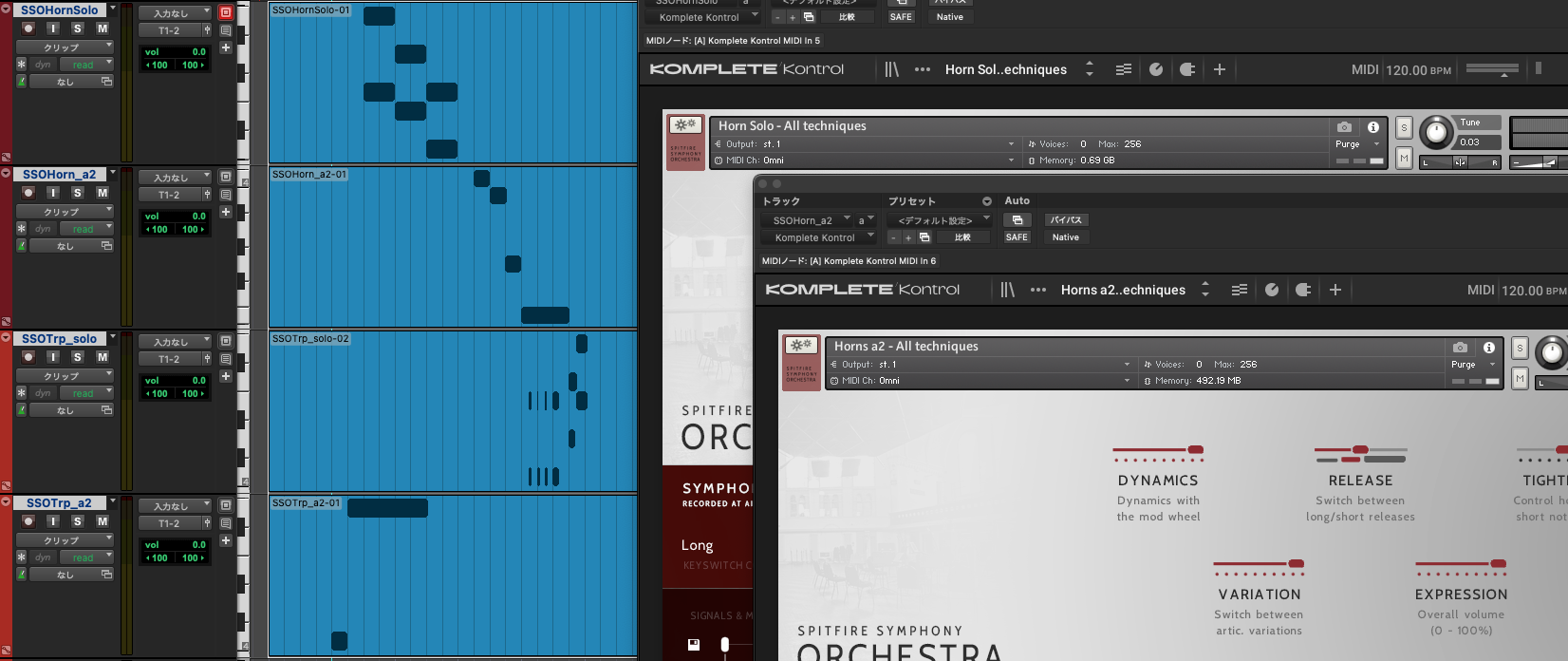The width and height of the screenshot is (1568, 661).
Task: Arm record on SSOHornSolo track
Action: point(28,28)
